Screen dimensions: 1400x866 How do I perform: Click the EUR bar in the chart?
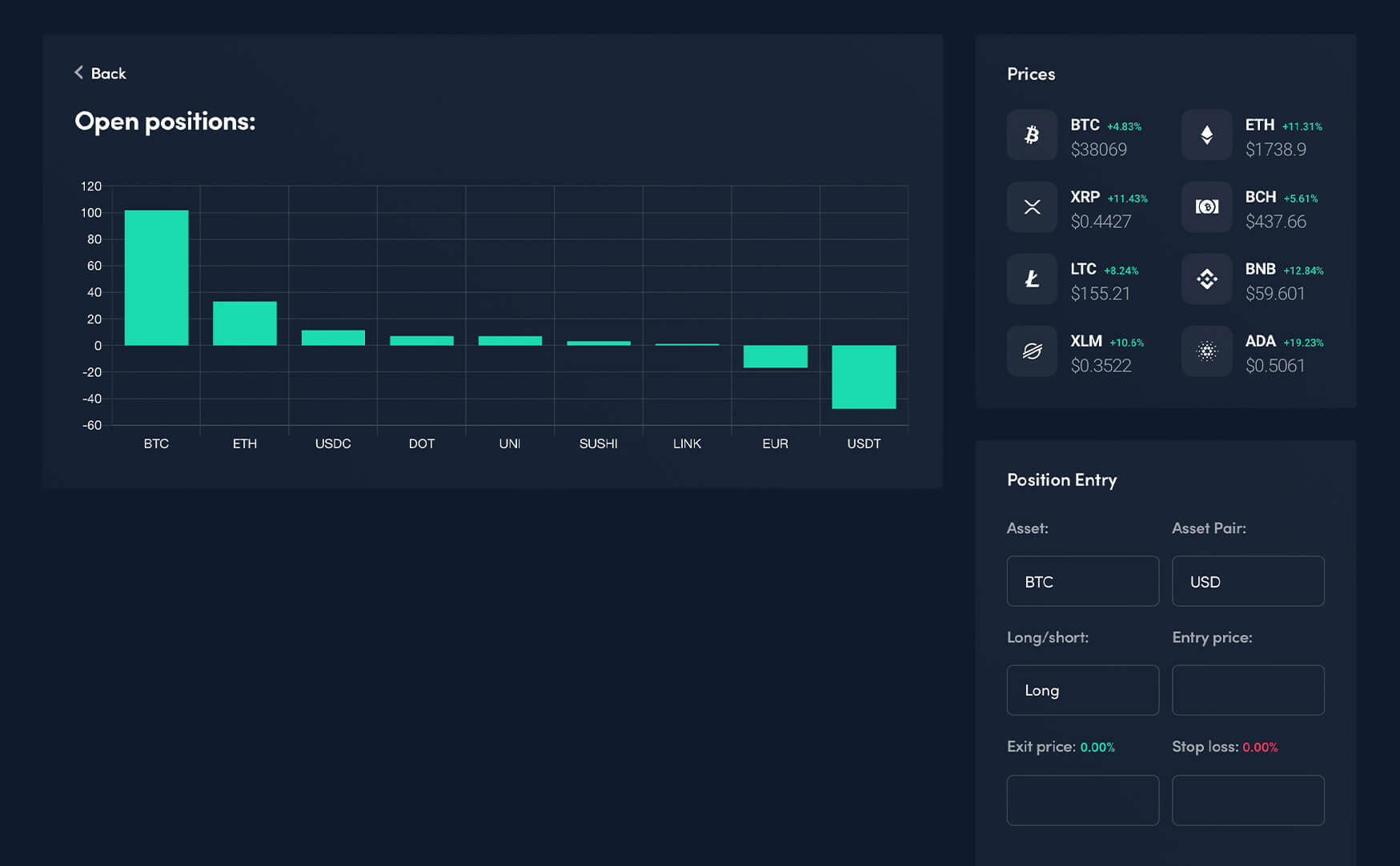click(775, 356)
